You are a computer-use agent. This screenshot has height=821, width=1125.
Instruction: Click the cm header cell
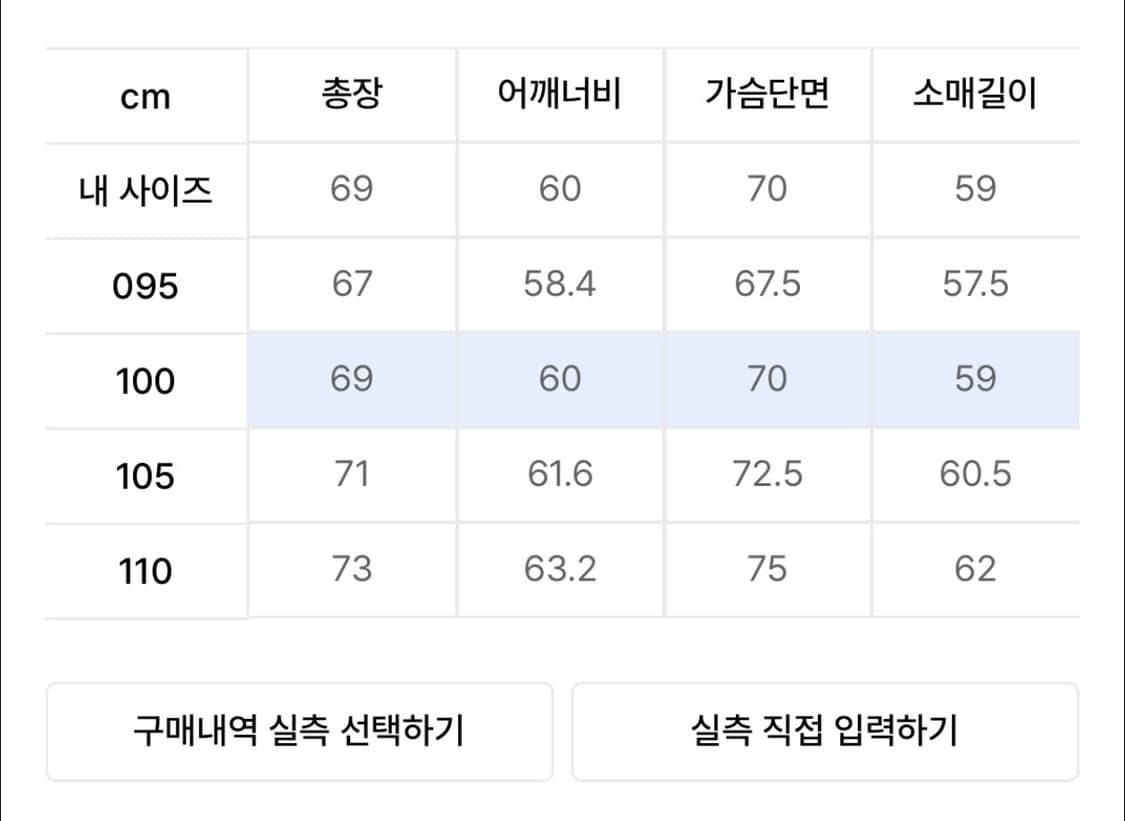144,95
